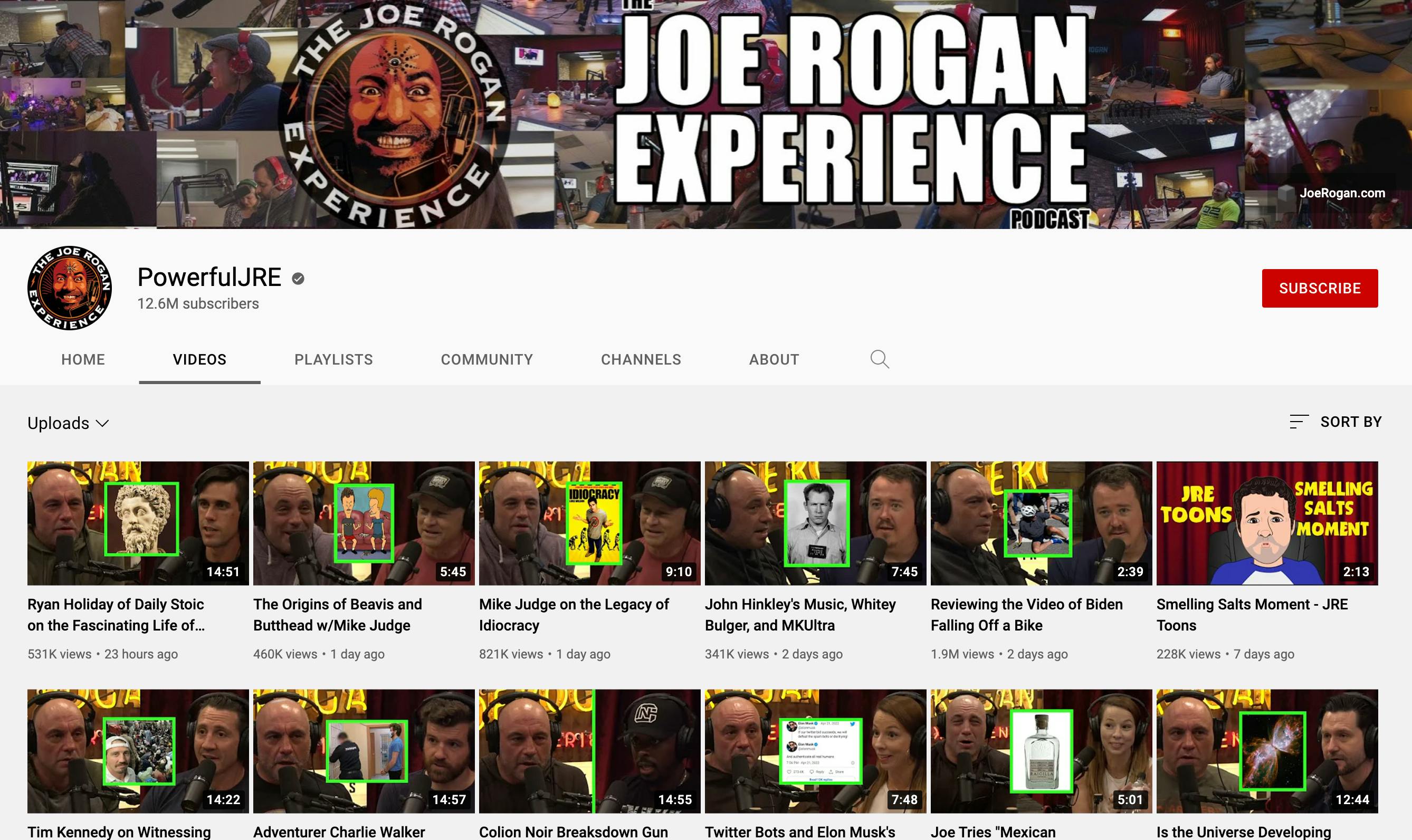This screenshot has width=1412, height=840.
Task: Open the channel search icon
Action: click(880, 359)
